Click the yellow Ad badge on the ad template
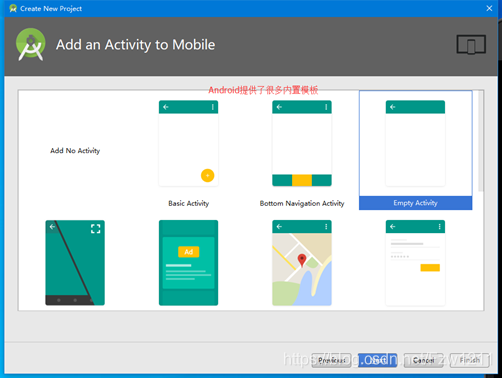The image size is (502, 378). [189, 252]
